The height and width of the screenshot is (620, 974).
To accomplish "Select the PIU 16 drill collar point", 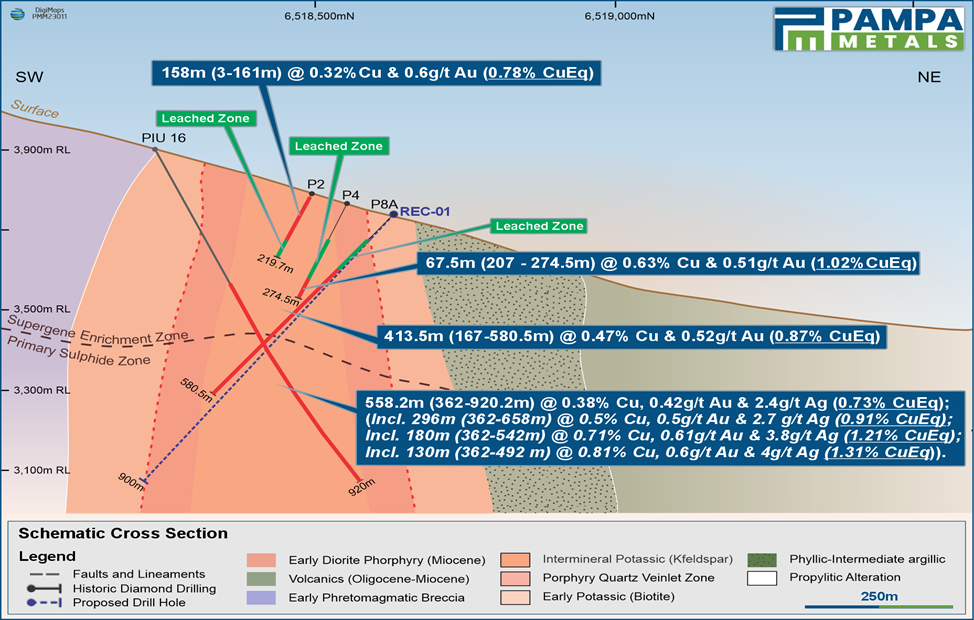I will coord(155,150).
